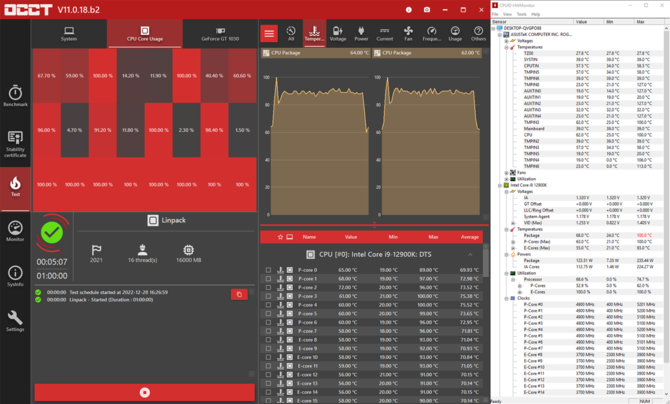Screen dimensions: 670x404
Task: Switch to the GeForce GT 1030 tab
Action: click(220, 34)
